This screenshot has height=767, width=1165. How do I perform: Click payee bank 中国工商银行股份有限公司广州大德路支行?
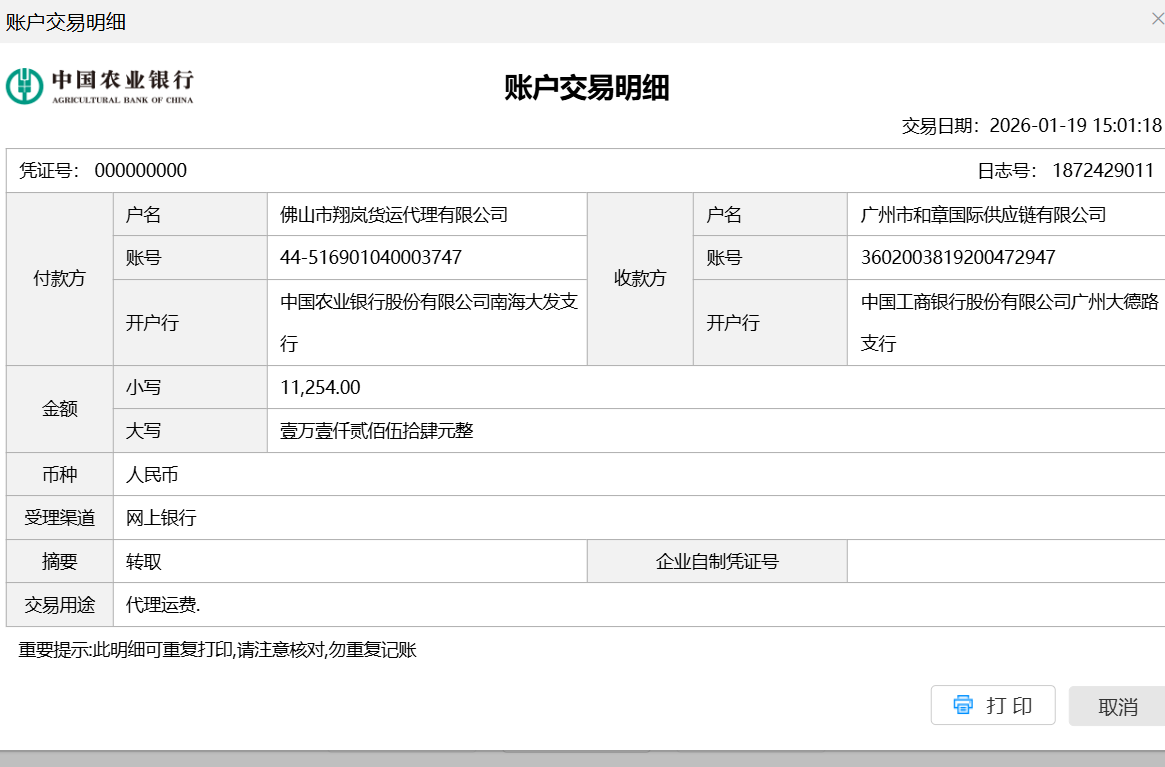tap(1008, 322)
